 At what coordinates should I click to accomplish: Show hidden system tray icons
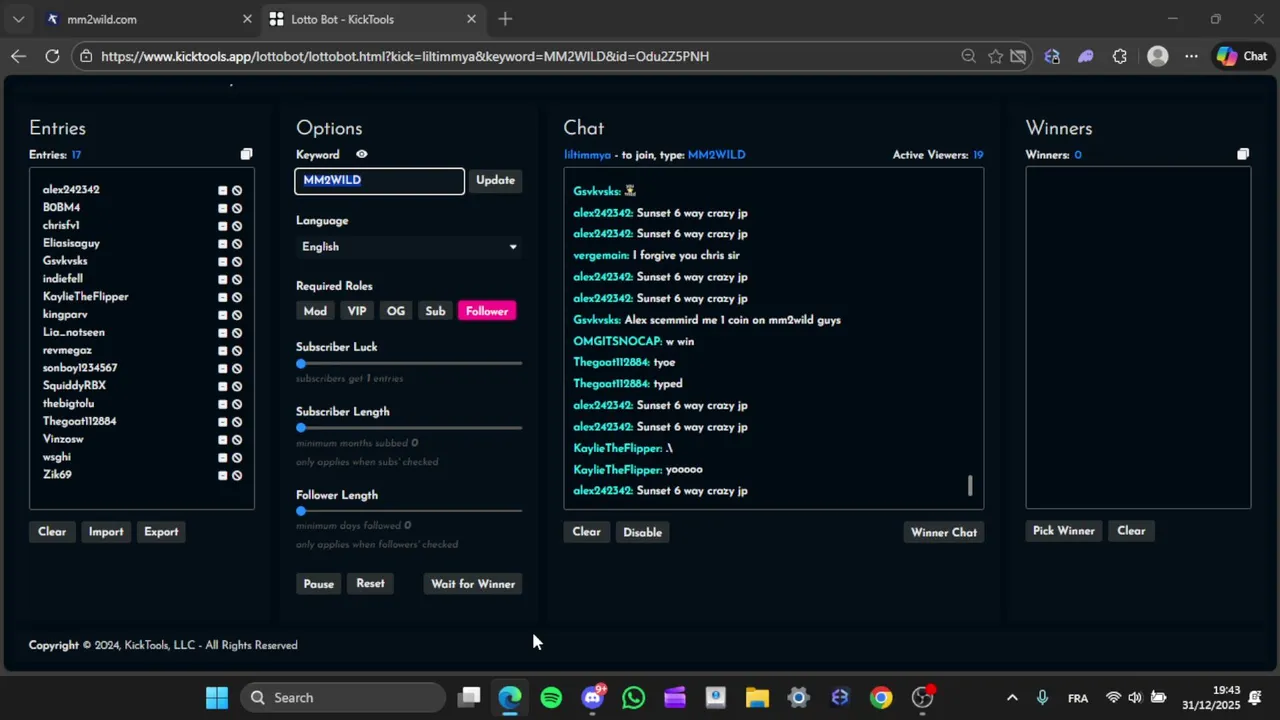[x=1012, y=698]
